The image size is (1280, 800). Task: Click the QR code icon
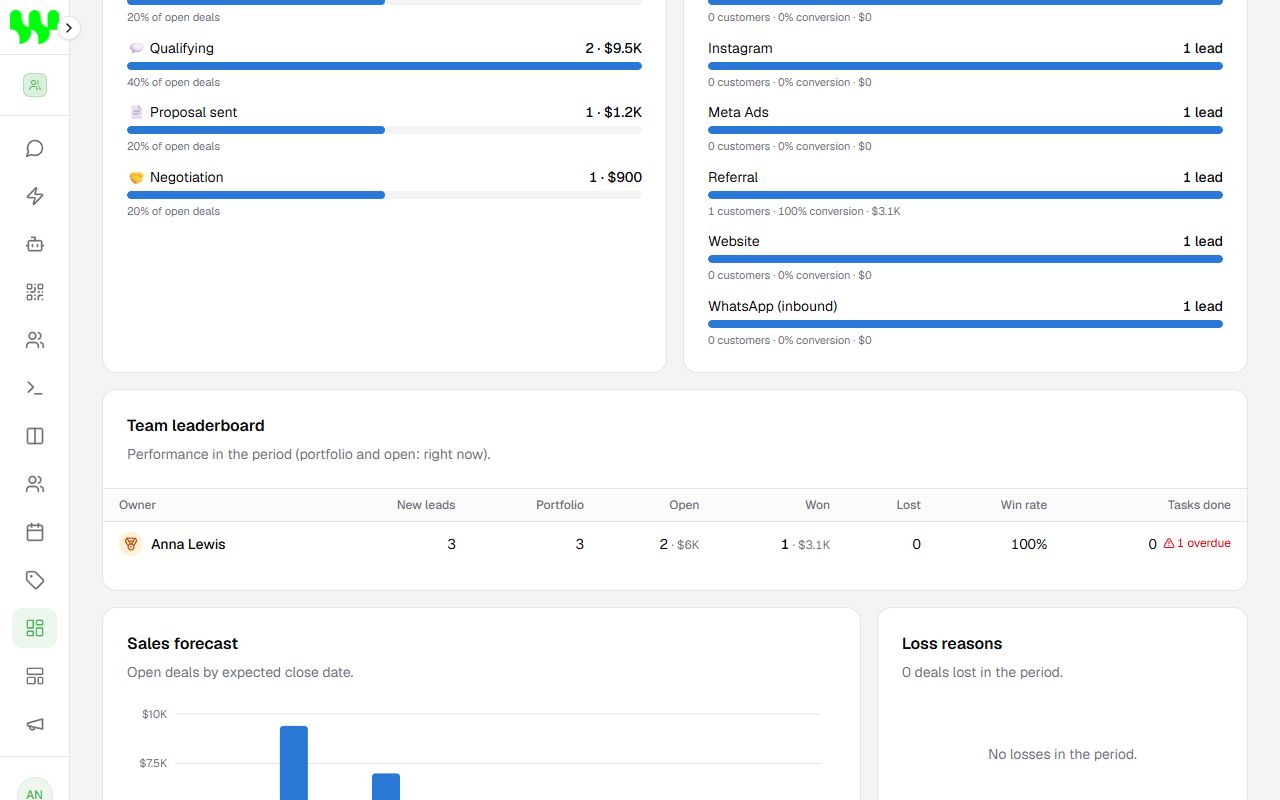[35, 292]
